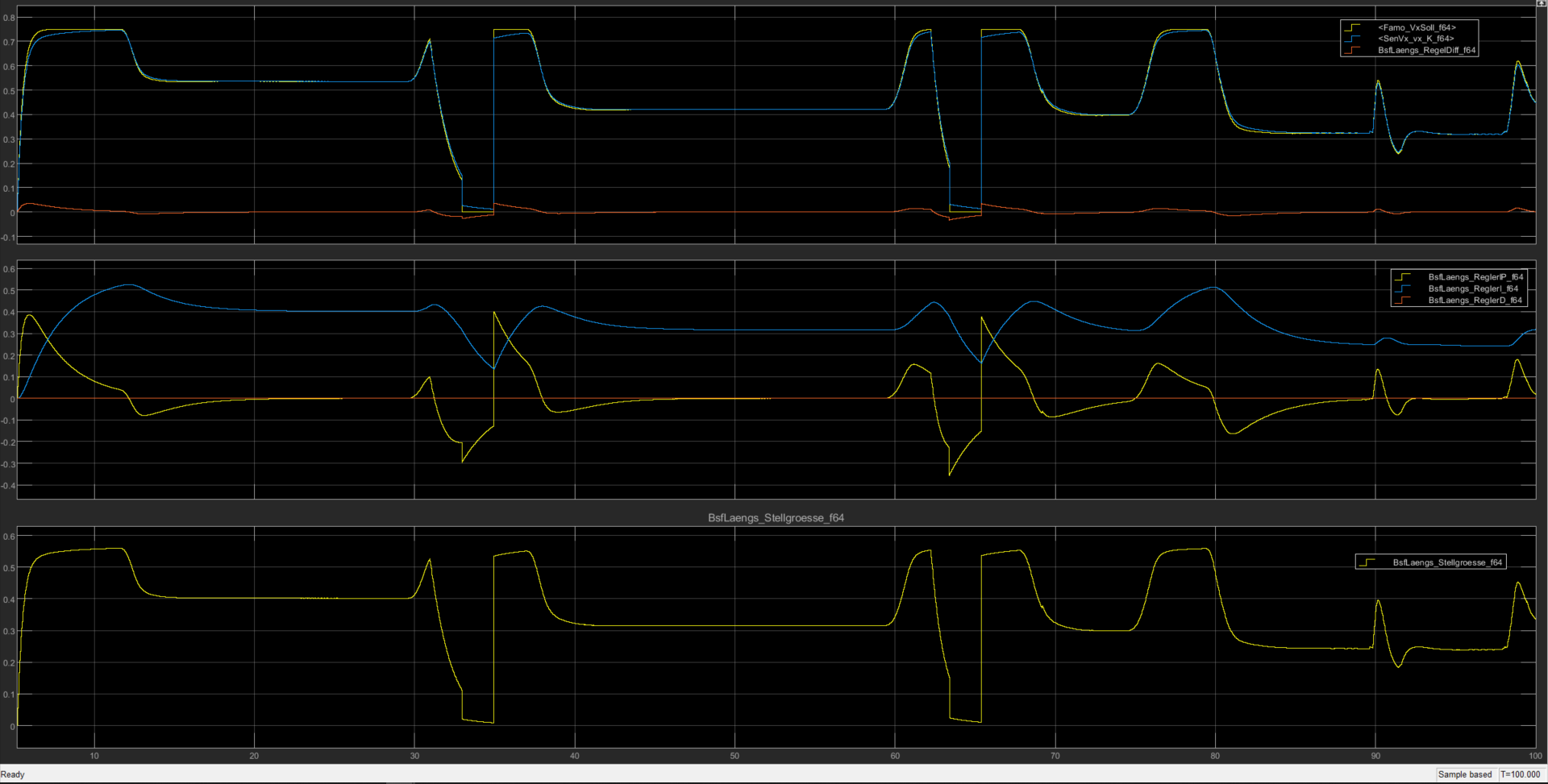Click the Sample based status indicator
1548x784 pixels.
(1464, 774)
